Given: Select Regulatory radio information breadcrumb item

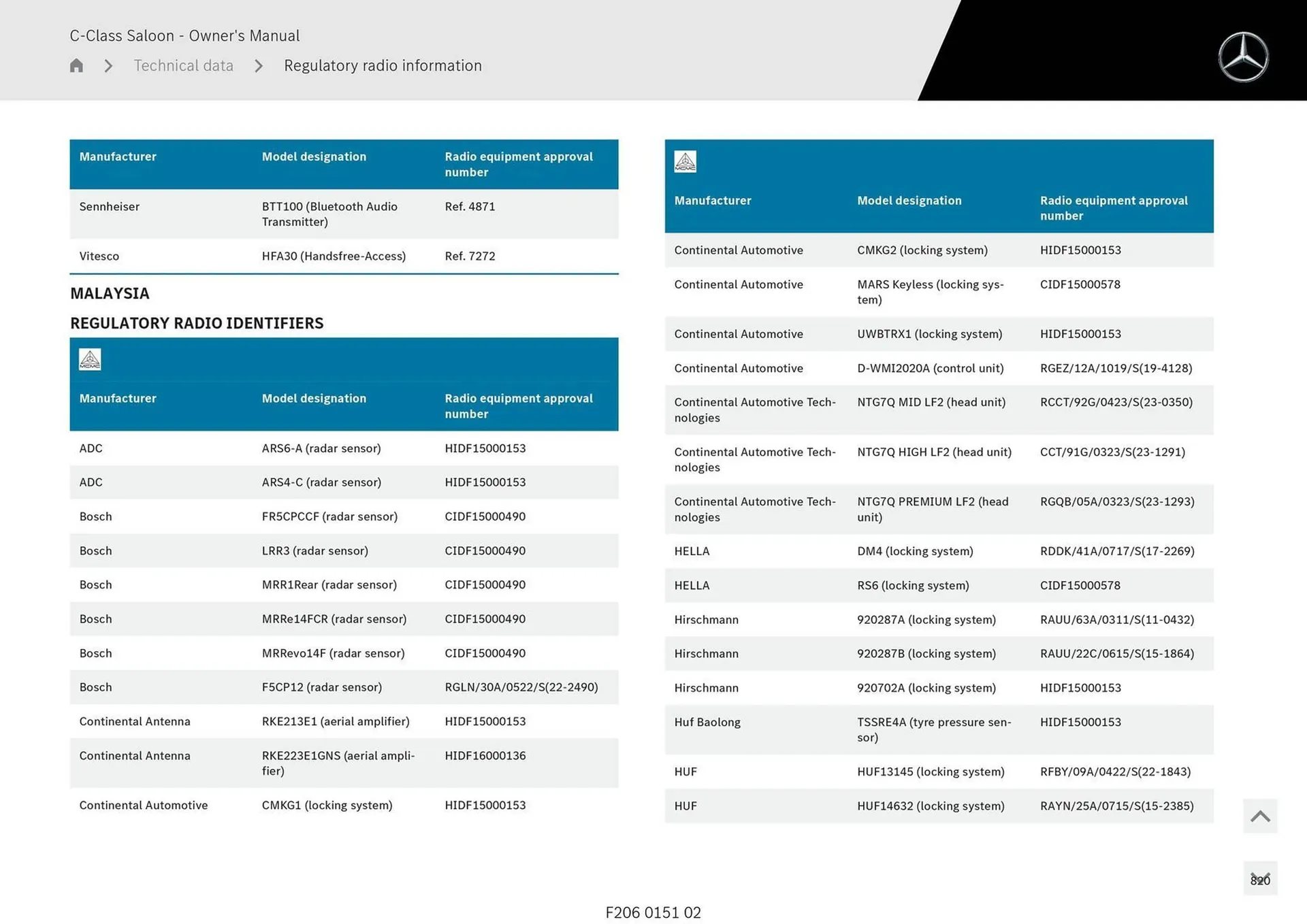Looking at the screenshot, I should (383, 65).
